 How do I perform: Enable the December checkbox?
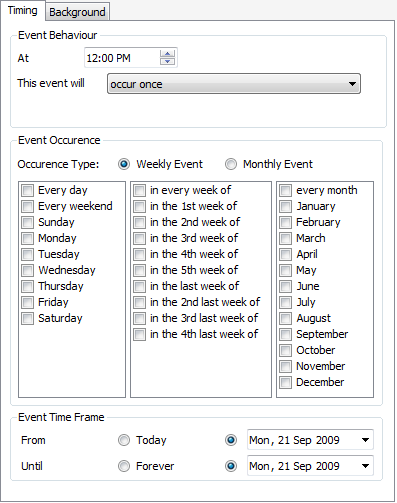coord(286,383)
